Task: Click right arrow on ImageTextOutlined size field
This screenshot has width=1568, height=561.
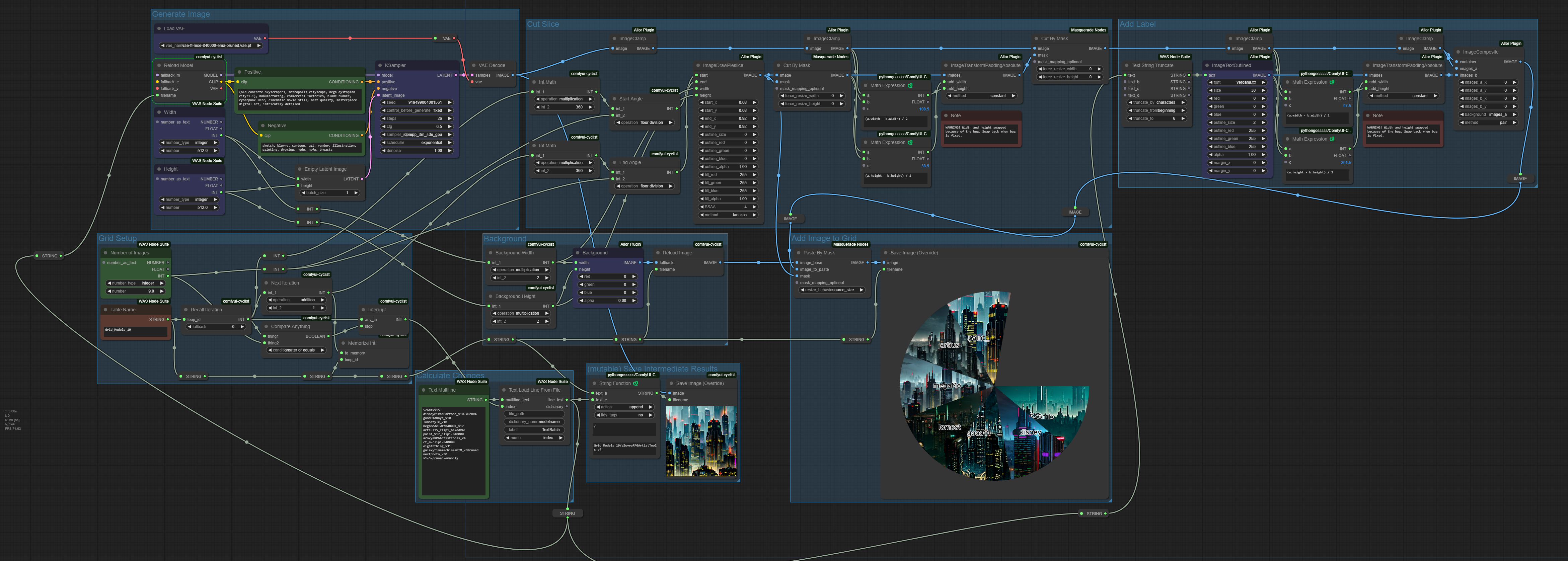Action: point(1263,90)
